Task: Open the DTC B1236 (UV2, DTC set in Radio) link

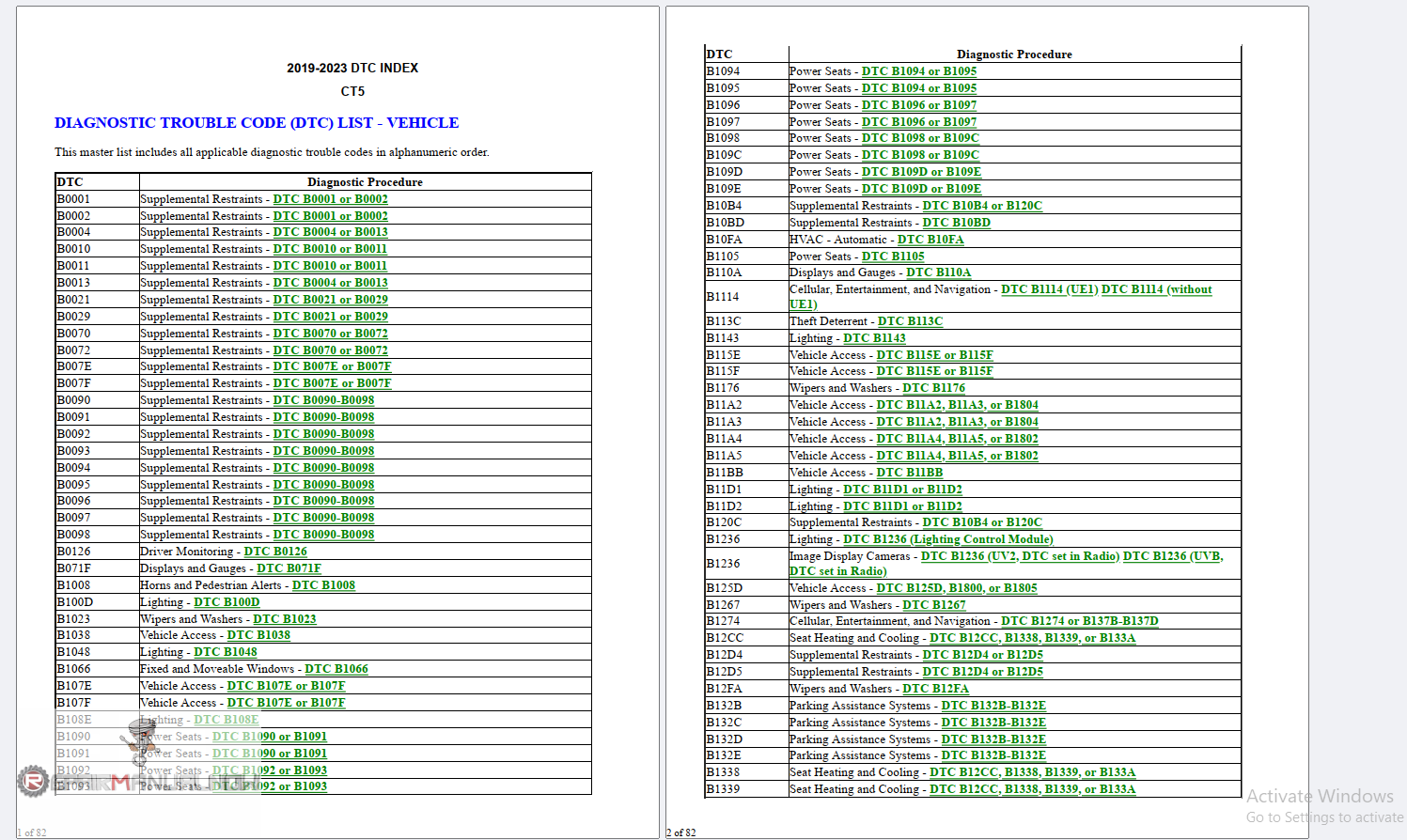Action: pos(1020,556)
